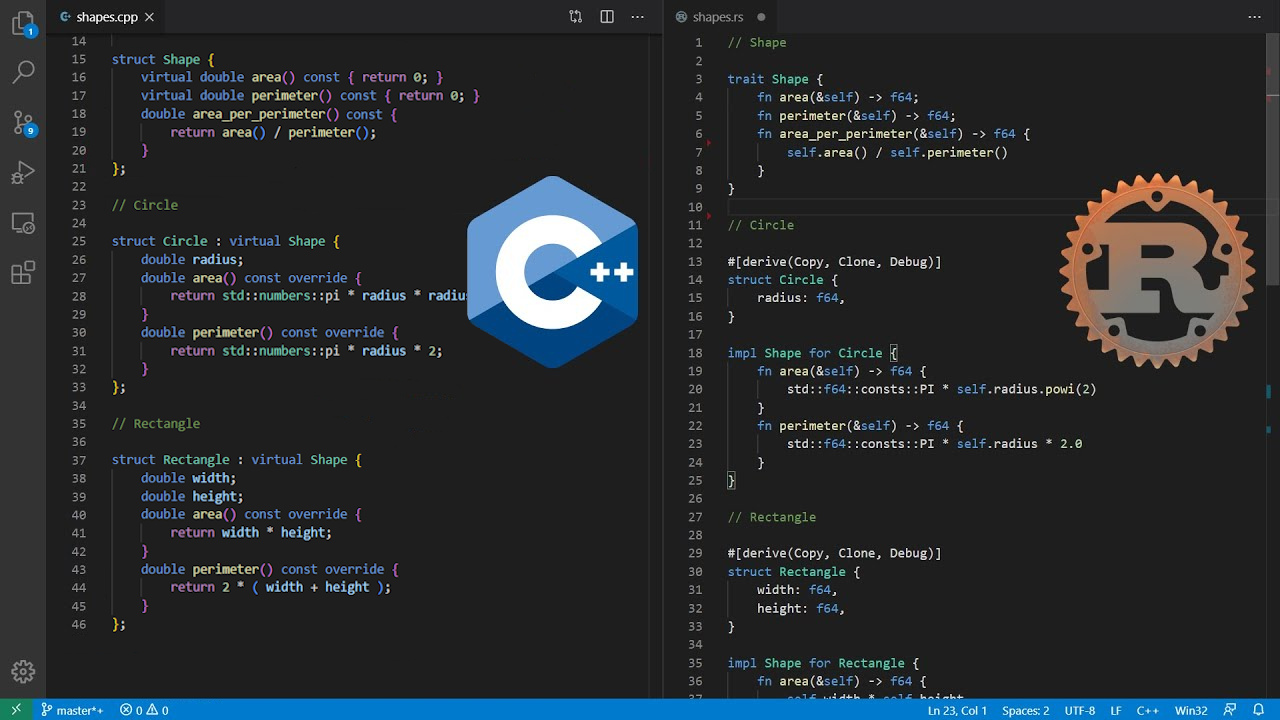This screenshot has height=720, width=1280.
Task: Click 'double radius;' line in shapes.cpp
Action: pyautogui.click(x=192, y=259)
